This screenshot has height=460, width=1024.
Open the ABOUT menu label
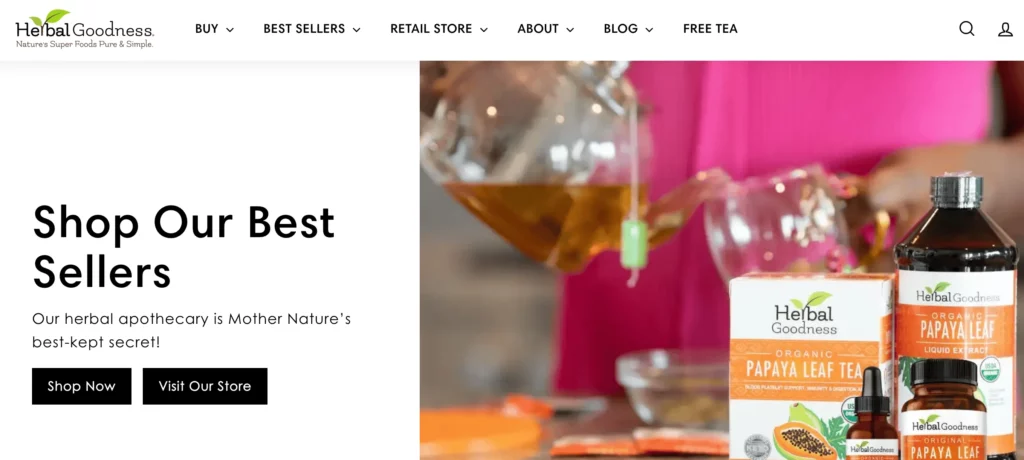coord(538,29)
